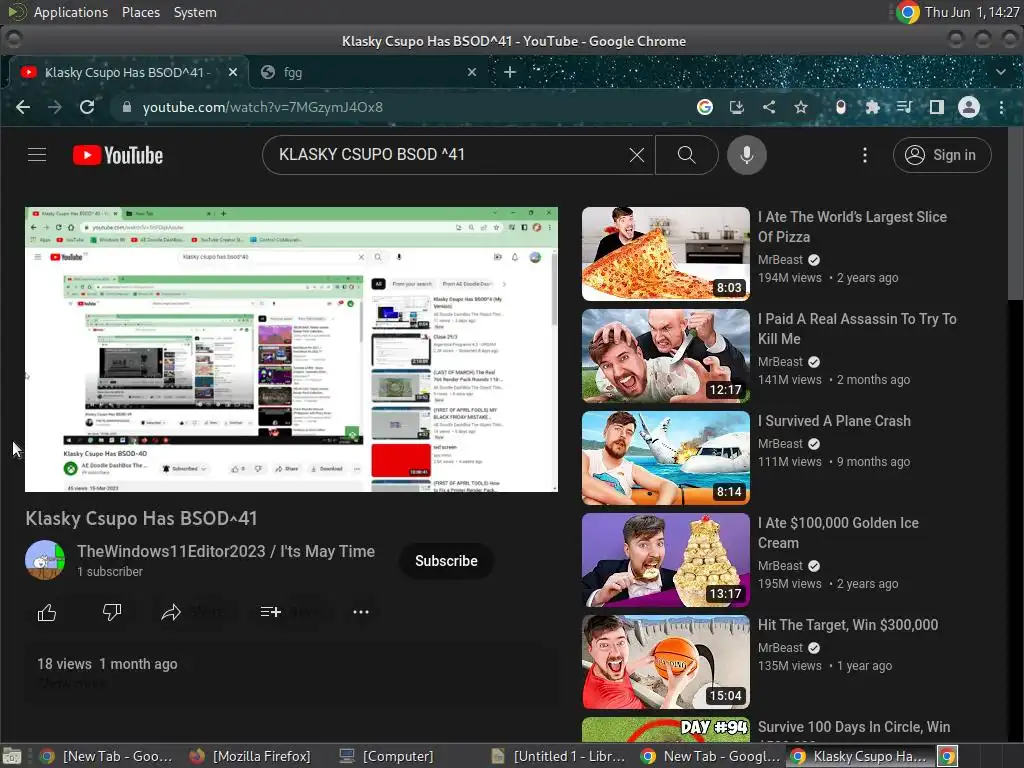Click the install/download icon in address bar
1024x768 pixels.
tap(737, 107)
